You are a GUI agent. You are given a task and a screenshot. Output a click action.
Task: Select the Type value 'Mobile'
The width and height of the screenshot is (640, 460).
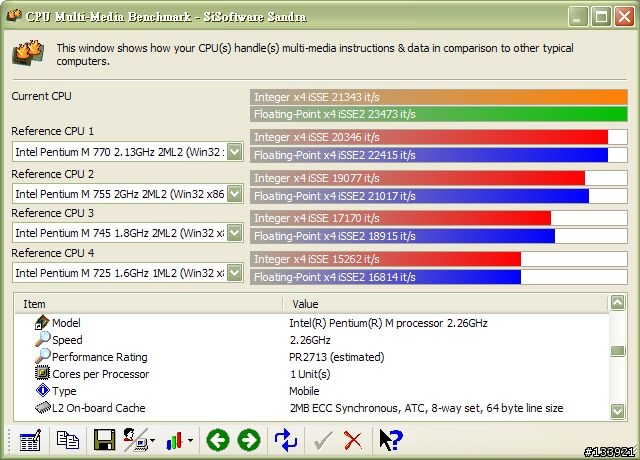304,391
